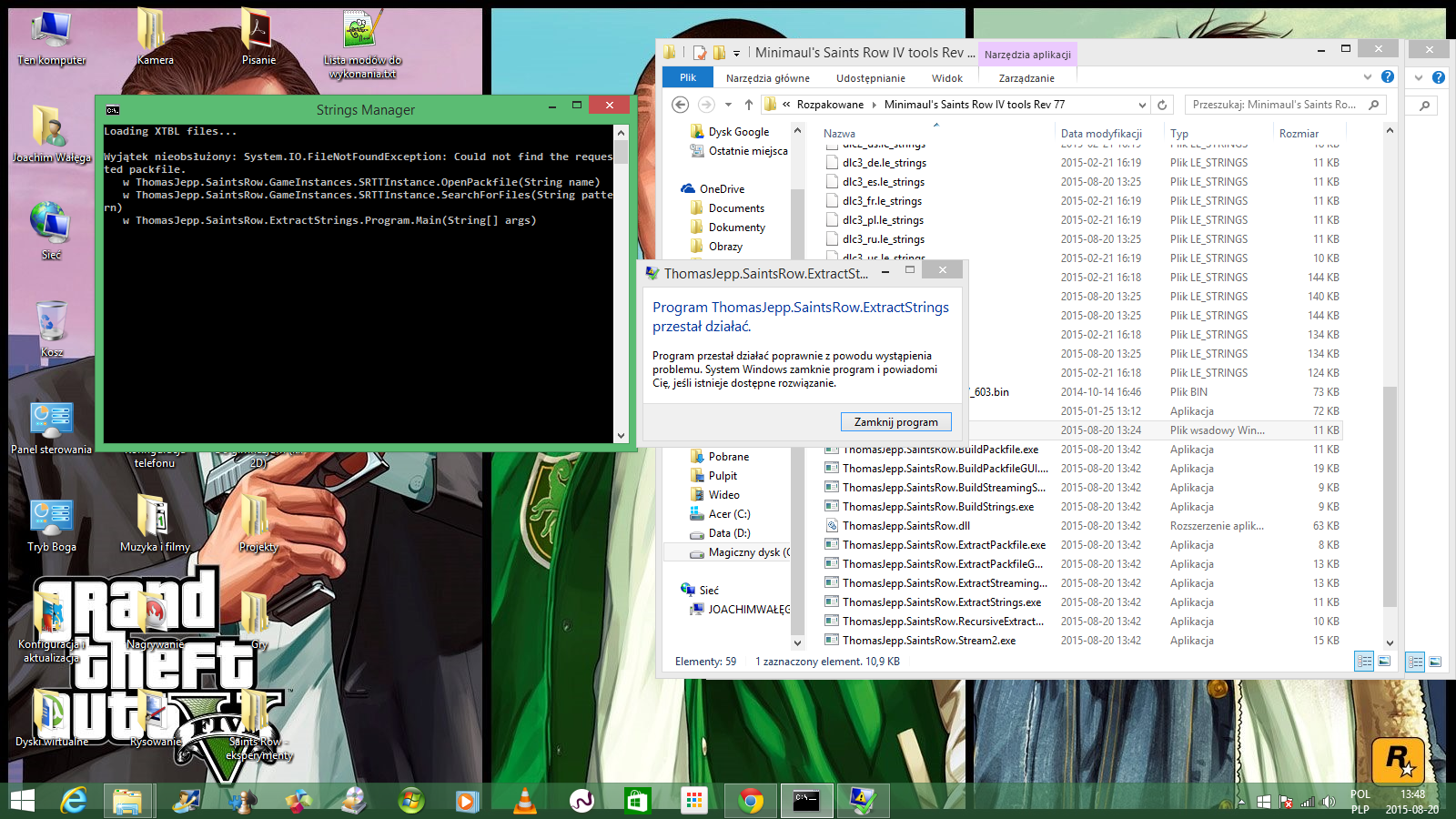Expand the address bar history dropdown
This screenshot has height=819, width=1456.
[x=1142, y=105]
